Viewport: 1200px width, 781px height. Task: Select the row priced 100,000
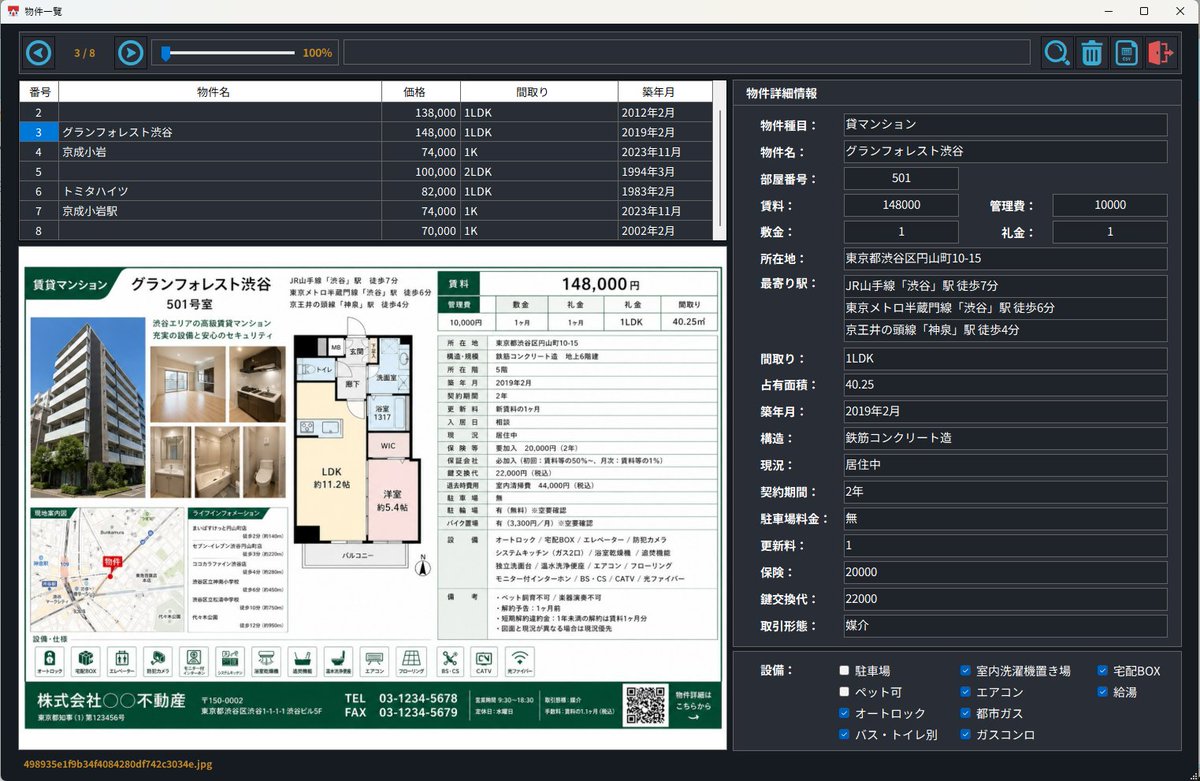click(x=366, y=172)
